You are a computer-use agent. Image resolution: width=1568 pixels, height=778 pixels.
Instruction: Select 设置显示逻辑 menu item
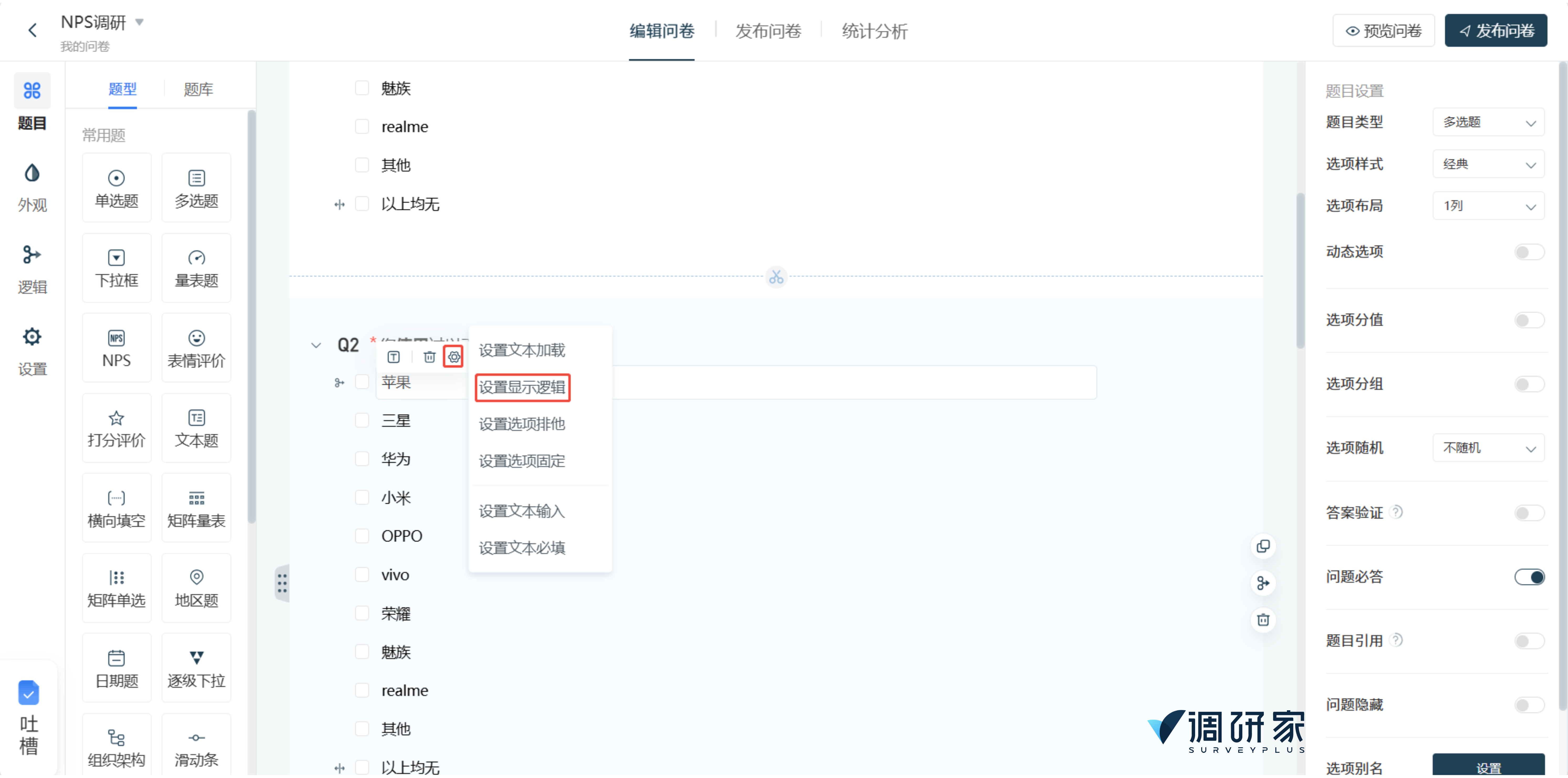tap(522, 388)
